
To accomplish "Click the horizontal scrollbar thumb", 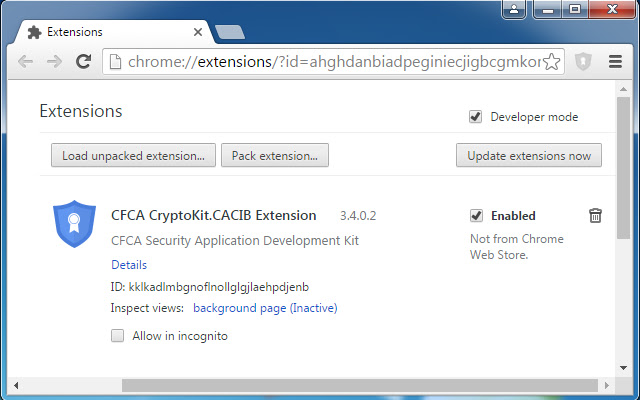I will [x=360, y=385].
